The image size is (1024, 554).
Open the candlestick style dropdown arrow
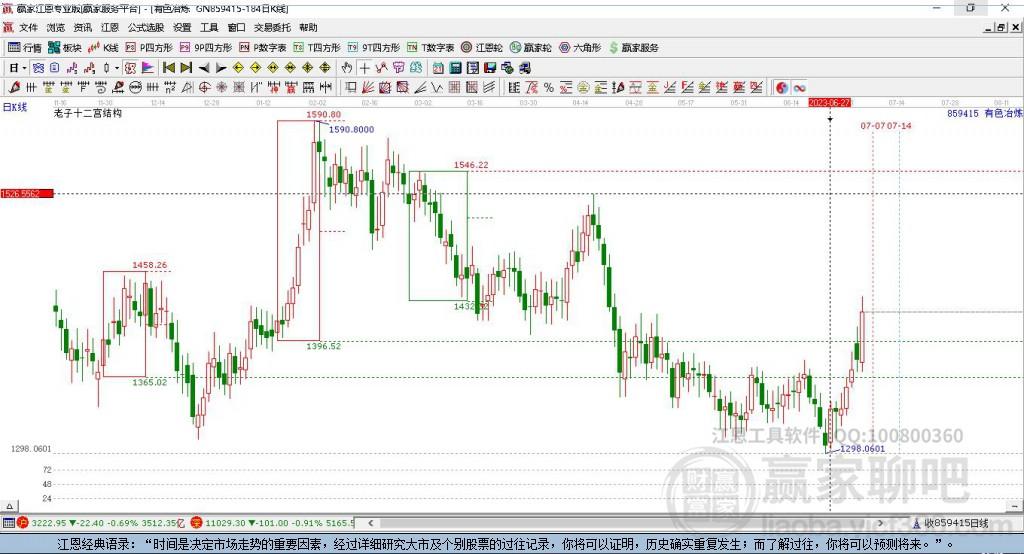point(117,67)
